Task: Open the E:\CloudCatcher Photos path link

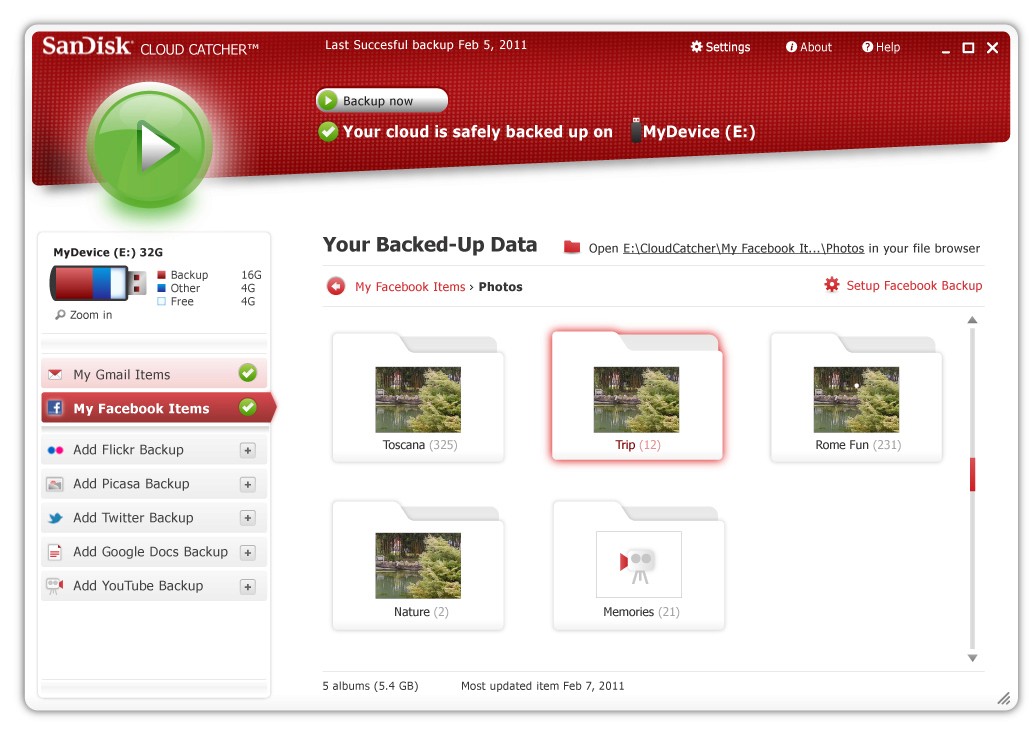Action: (x=743, y=248)
